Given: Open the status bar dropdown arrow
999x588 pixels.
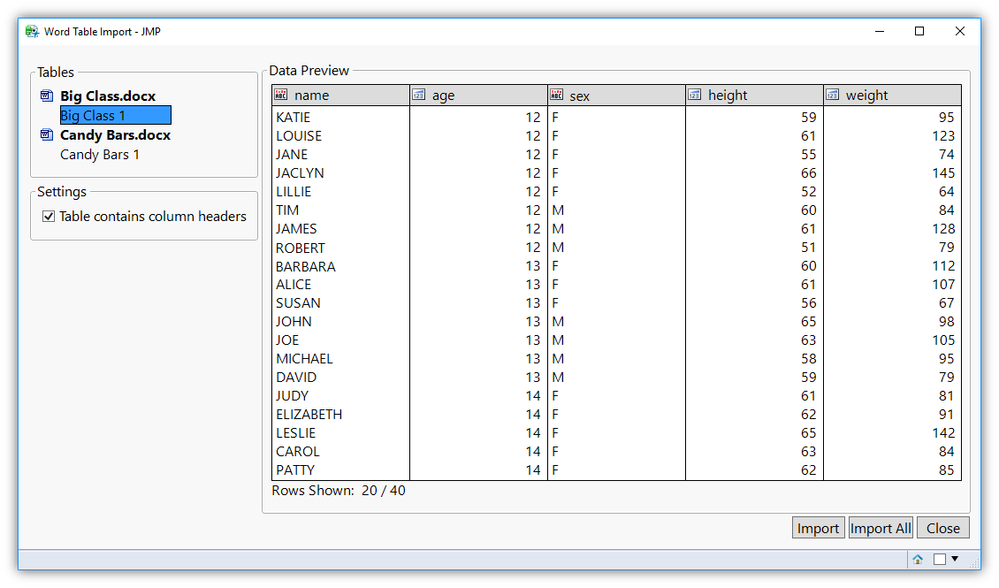Looking at the screenshot, I should (x=954, y=559).
